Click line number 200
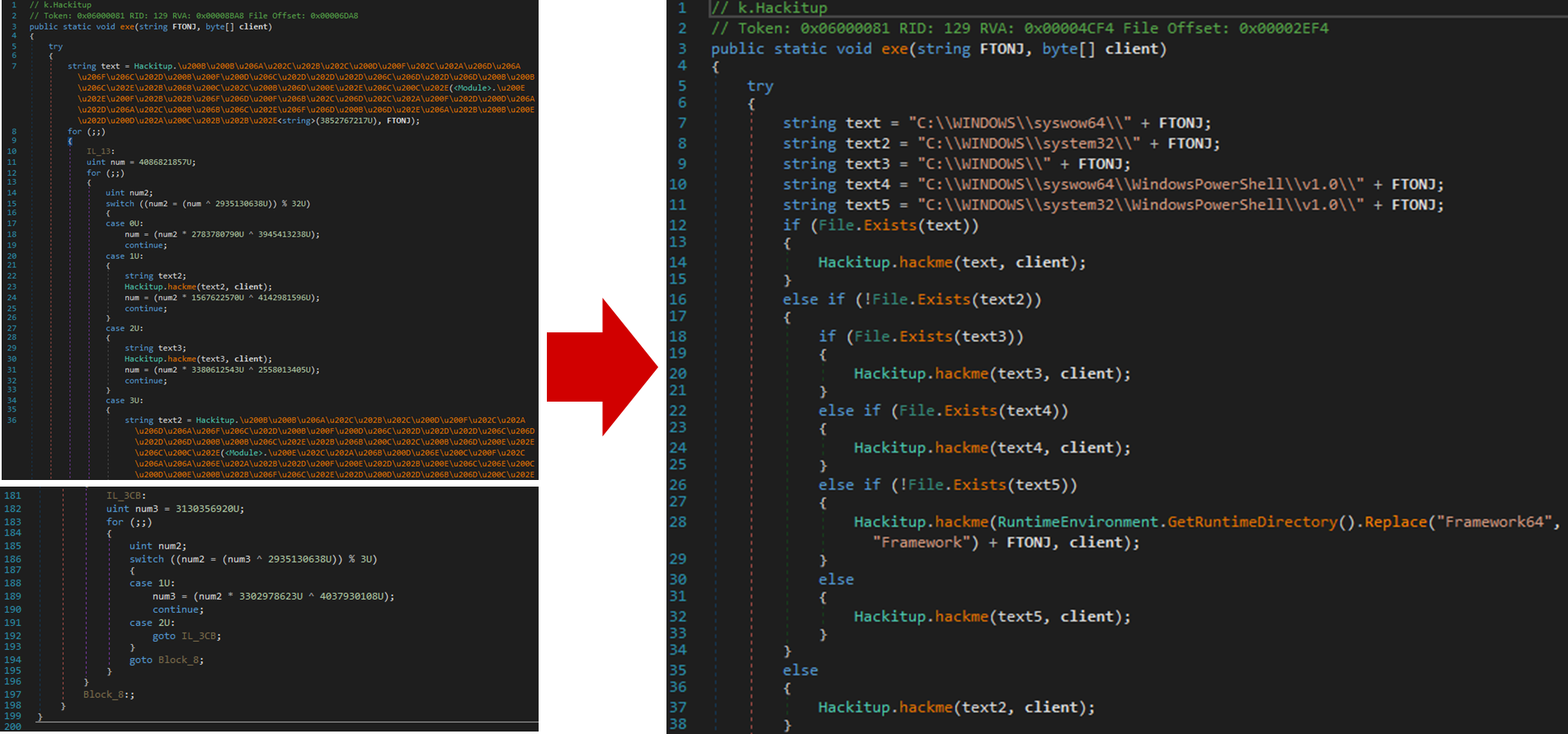 12,727
